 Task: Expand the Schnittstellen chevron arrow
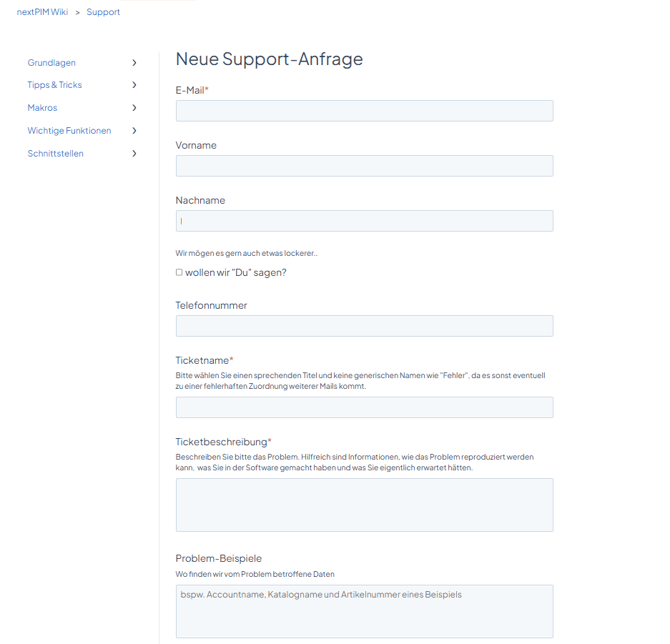click(134, 154)
